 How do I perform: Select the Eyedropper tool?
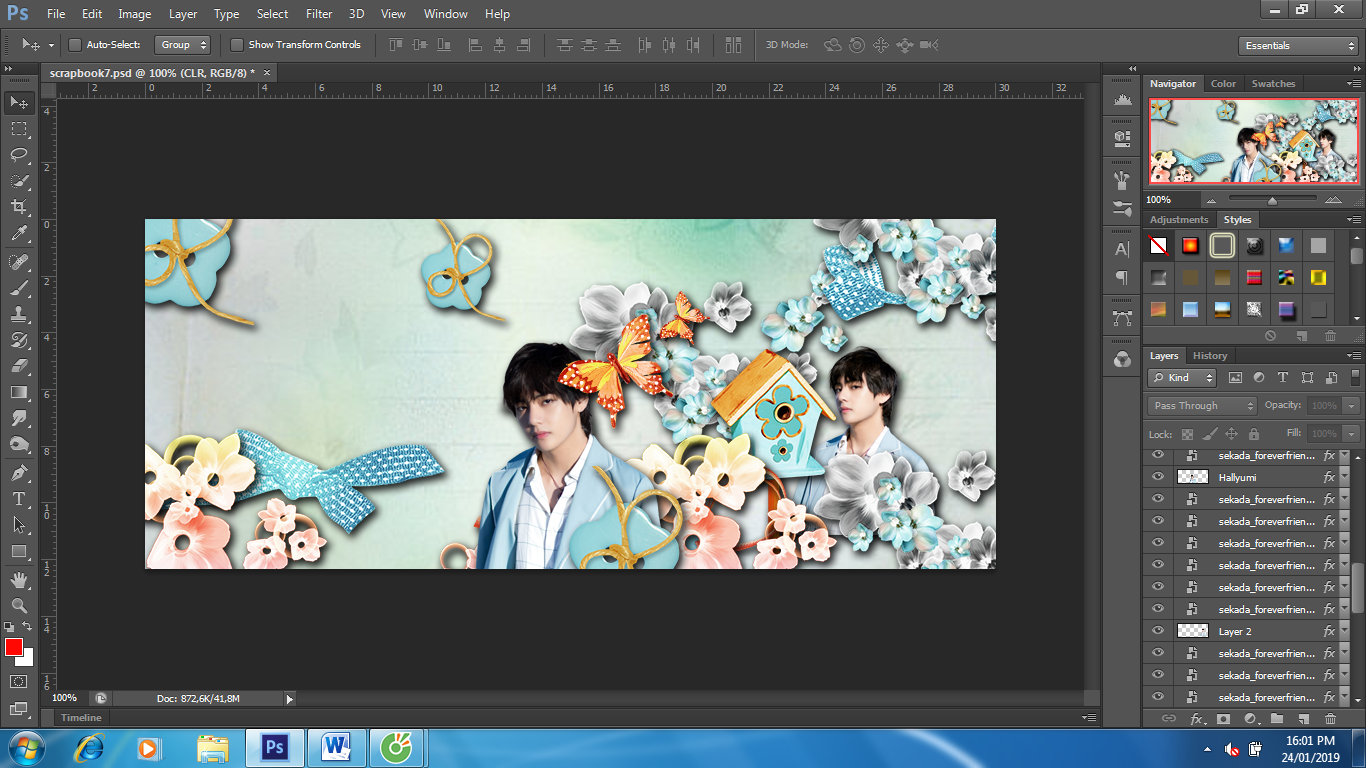coord(19,234)
